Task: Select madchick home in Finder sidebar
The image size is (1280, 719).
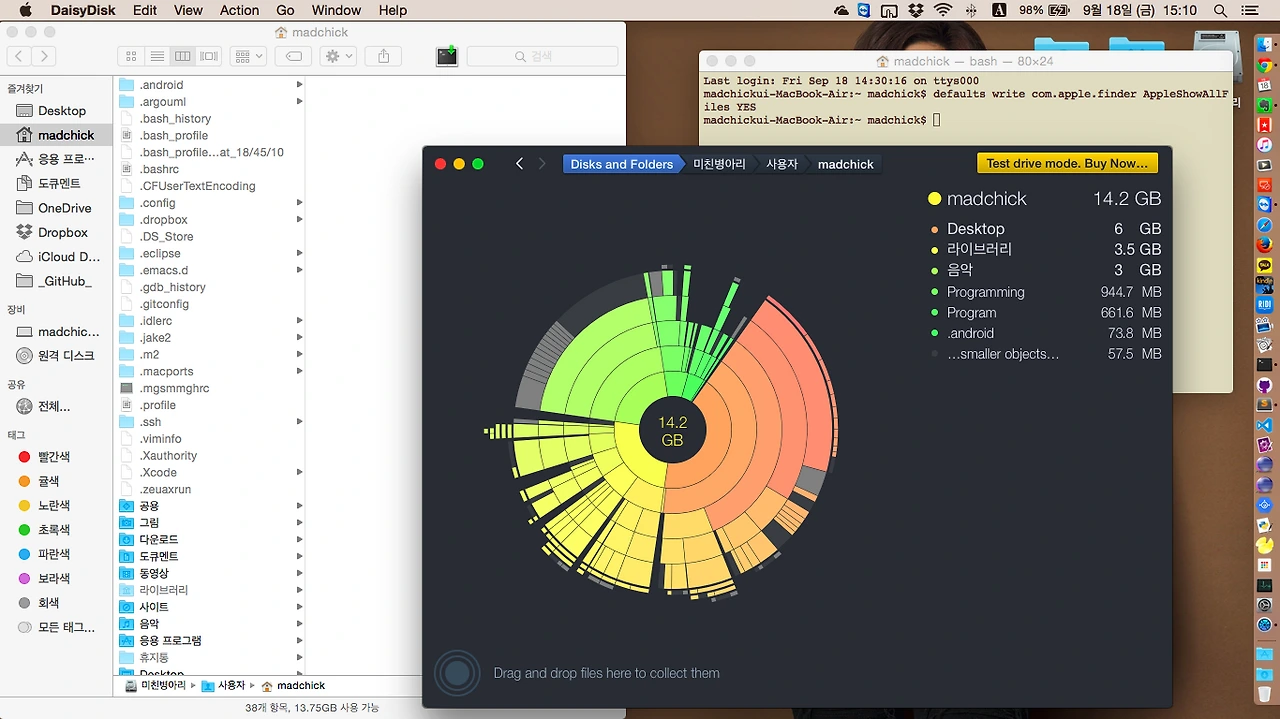Action: pyautogui.click(x=56, y=135)
